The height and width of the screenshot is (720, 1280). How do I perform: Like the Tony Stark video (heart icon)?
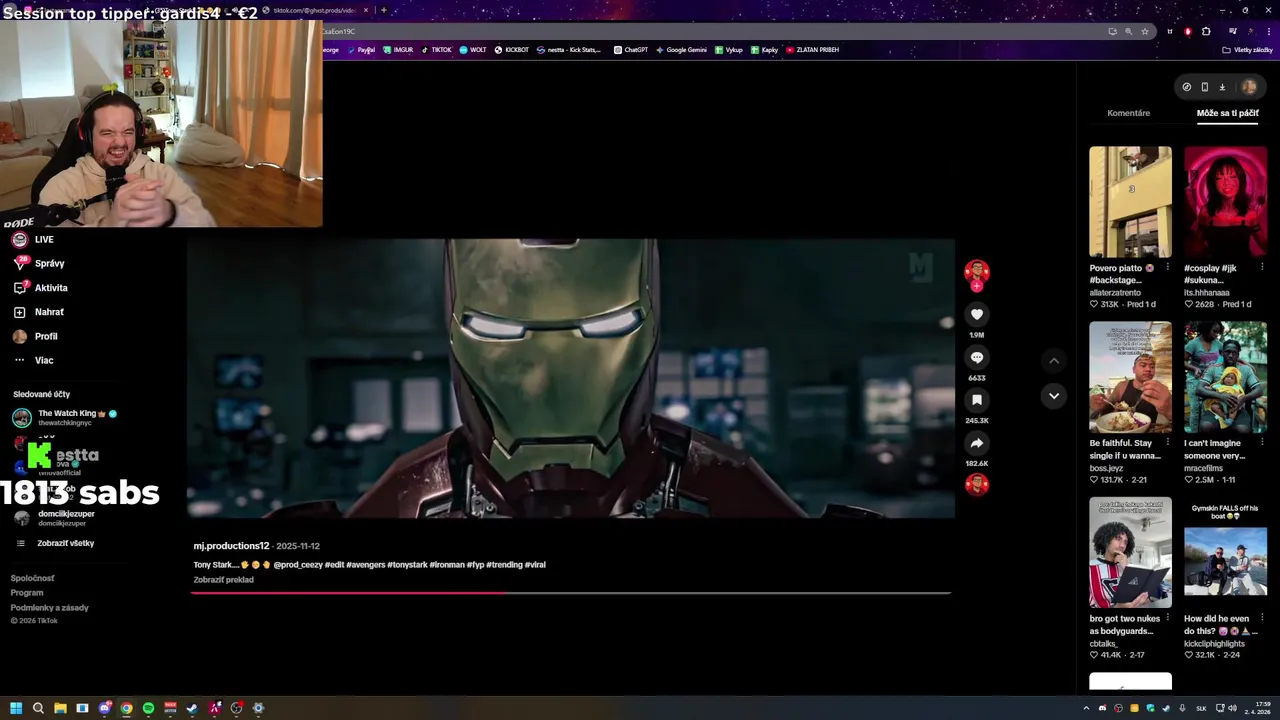click(977, 314)
